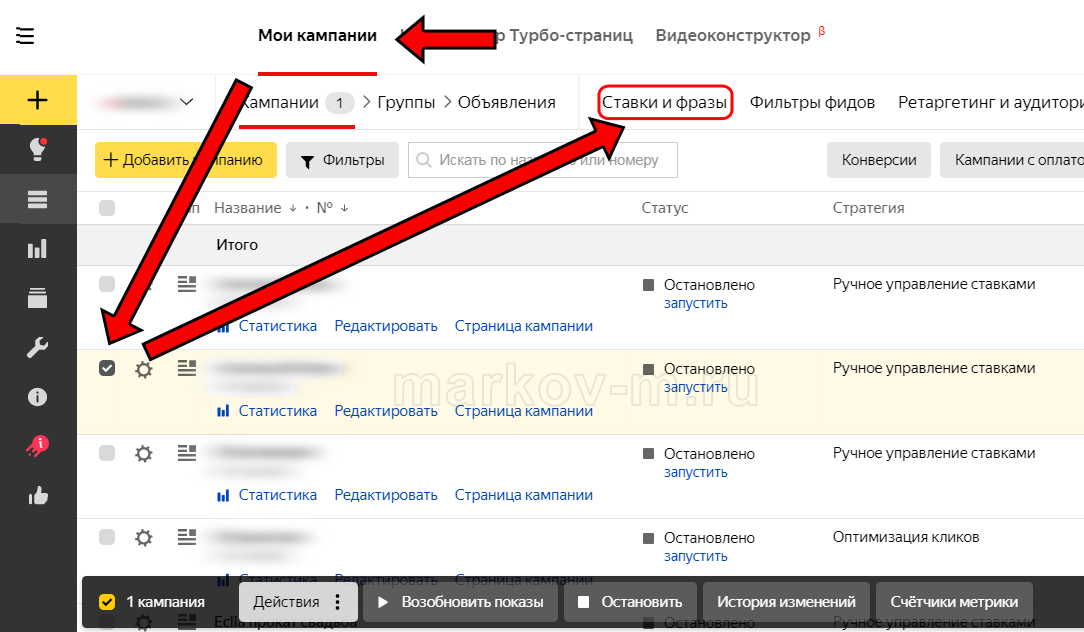
Task: Open the Действия actions menu
Action: pos(298,602)
